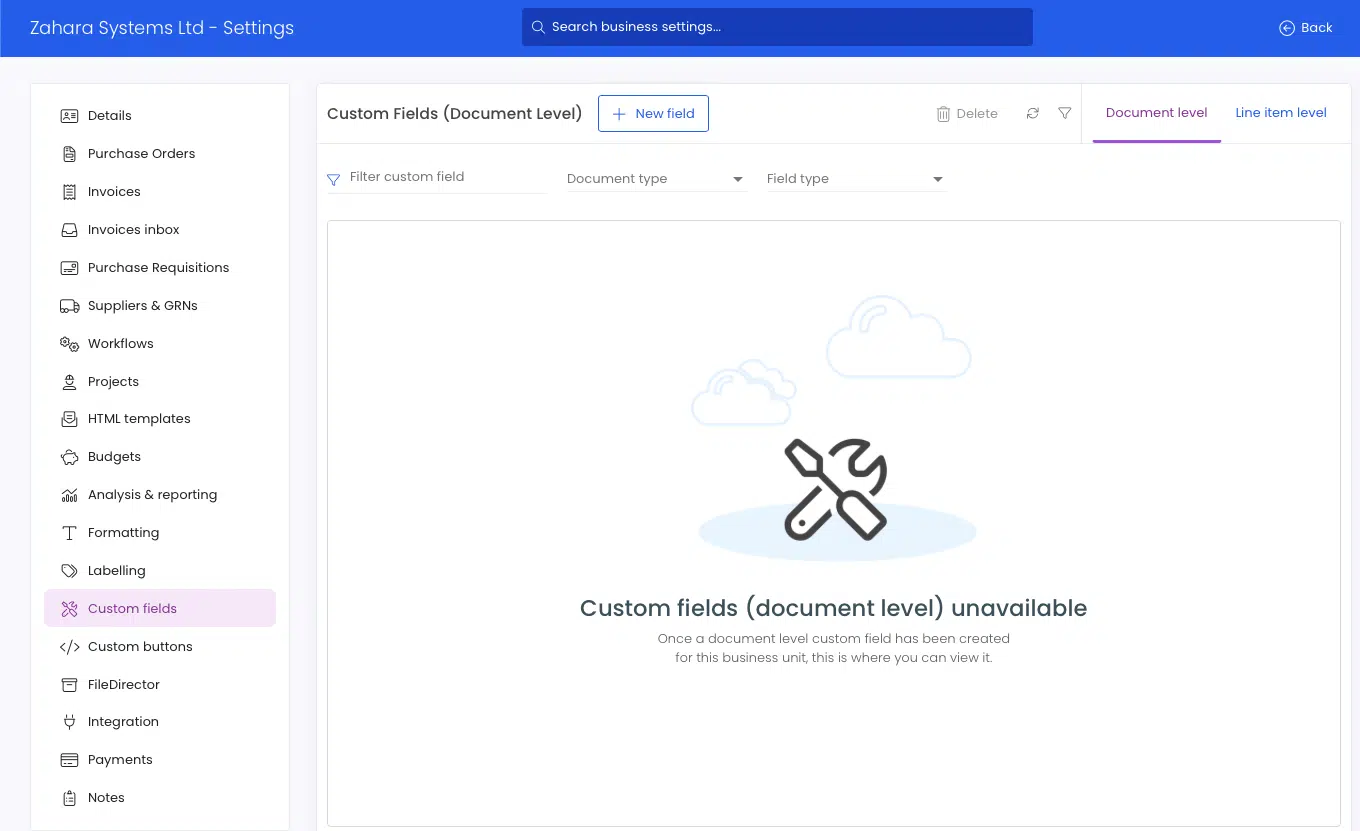Image resolution: width=1360 pixels, height=831 pixels.
Task: Click the Workflows gears icon
Action: click(x=69, y=344)
